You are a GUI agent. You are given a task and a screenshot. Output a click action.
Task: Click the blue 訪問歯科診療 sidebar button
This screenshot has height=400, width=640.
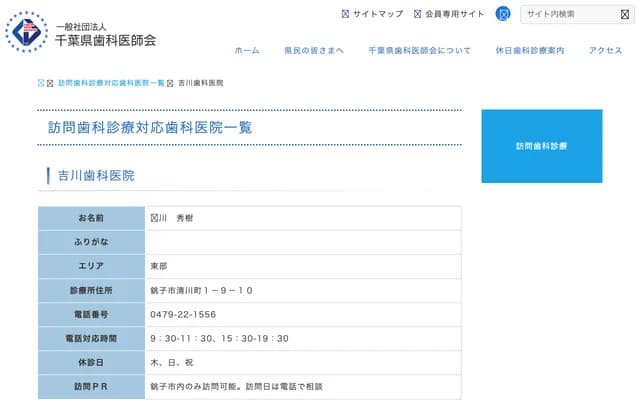tap(541, 146)
